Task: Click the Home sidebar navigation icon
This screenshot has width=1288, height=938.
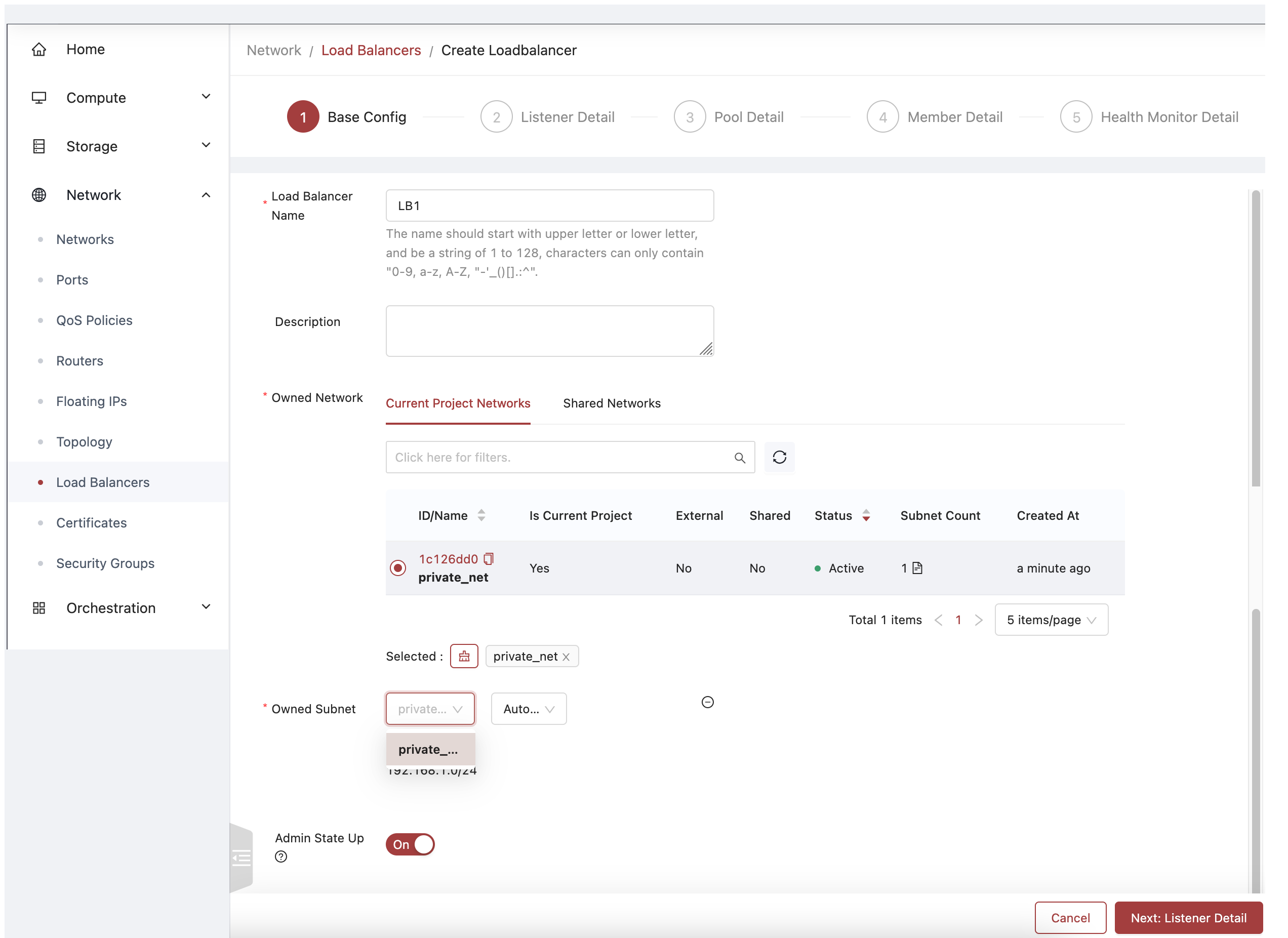Action: click(37, 48)
